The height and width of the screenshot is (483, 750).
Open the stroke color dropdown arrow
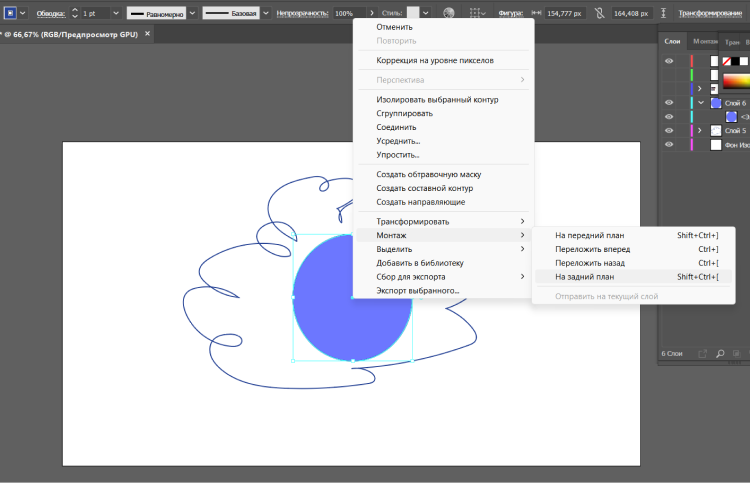click(x=22, y=13)
